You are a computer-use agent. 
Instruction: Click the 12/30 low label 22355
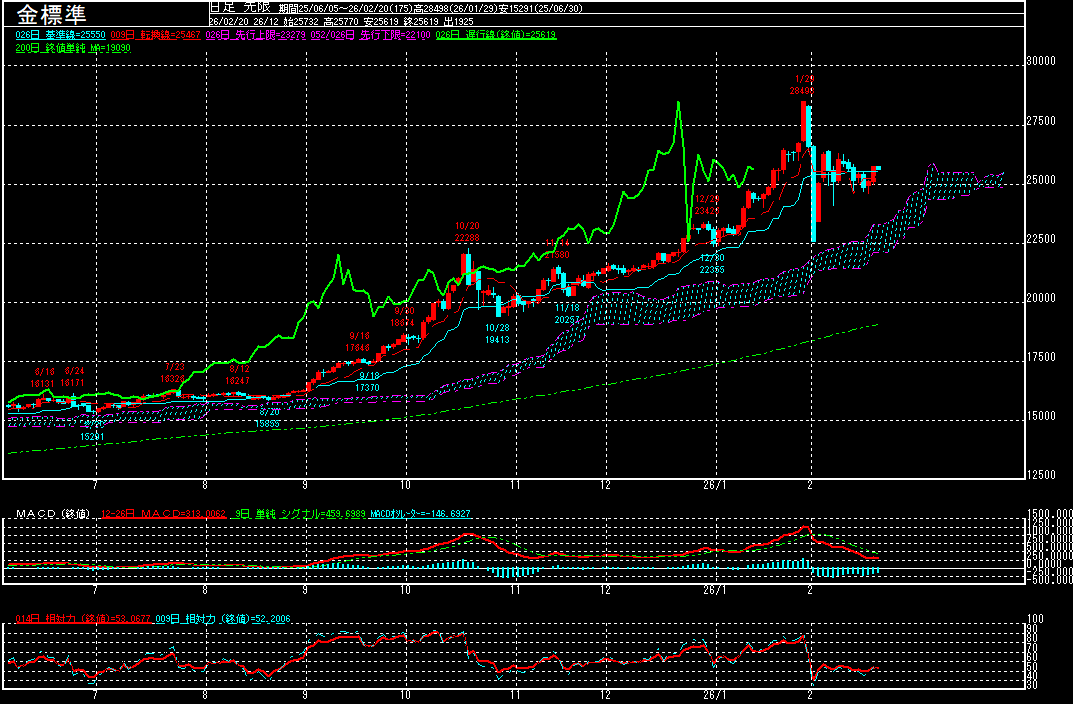(711, 270)
